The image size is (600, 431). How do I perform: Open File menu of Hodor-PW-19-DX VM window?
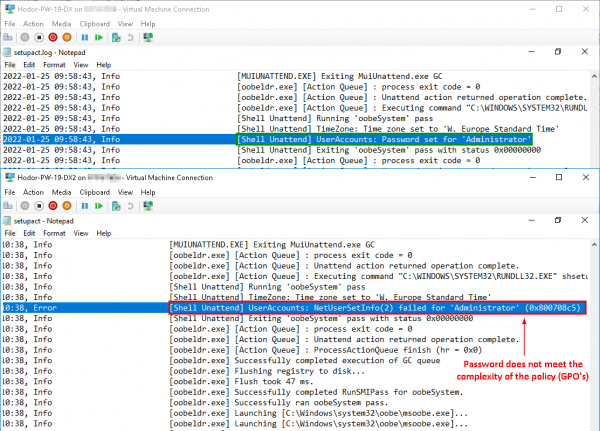click(10, 24)
